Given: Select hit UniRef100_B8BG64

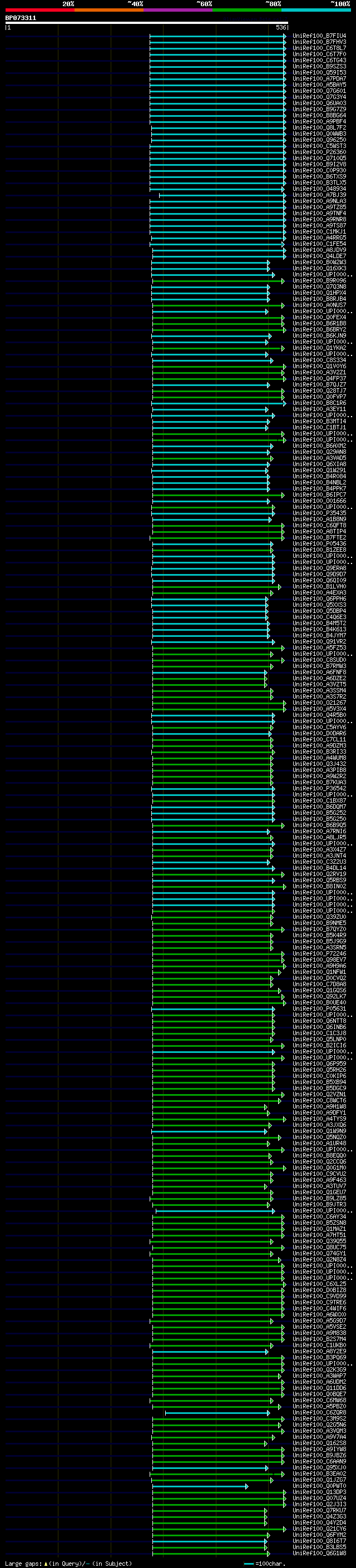Looking at the screenshot, I should pos(319,115).
